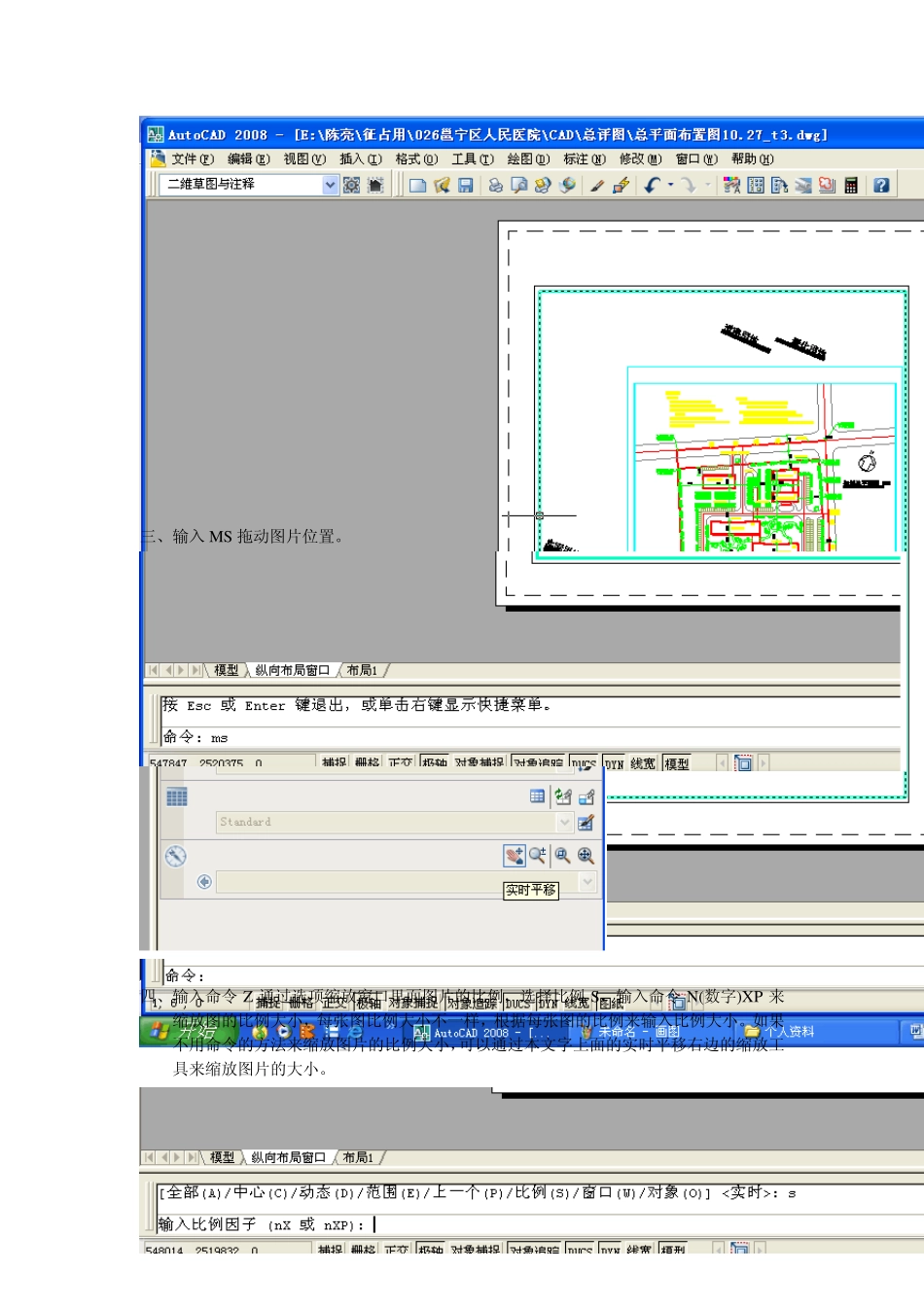The image size is (924, 1307).
Task: Click the 模型 button in upper status bar
Action: point(677,763)
